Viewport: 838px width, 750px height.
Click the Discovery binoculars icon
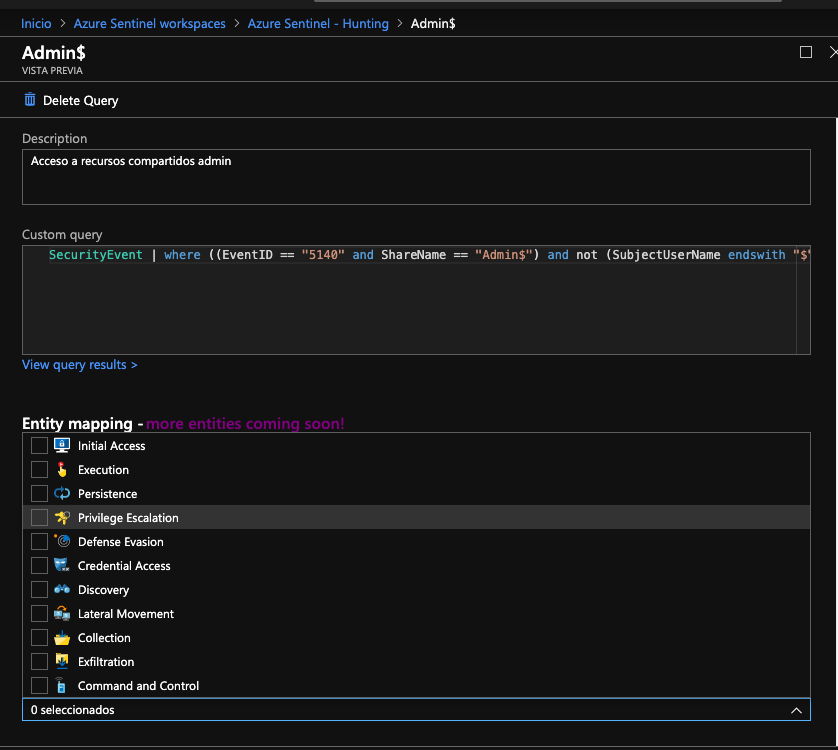pos(62,590)
